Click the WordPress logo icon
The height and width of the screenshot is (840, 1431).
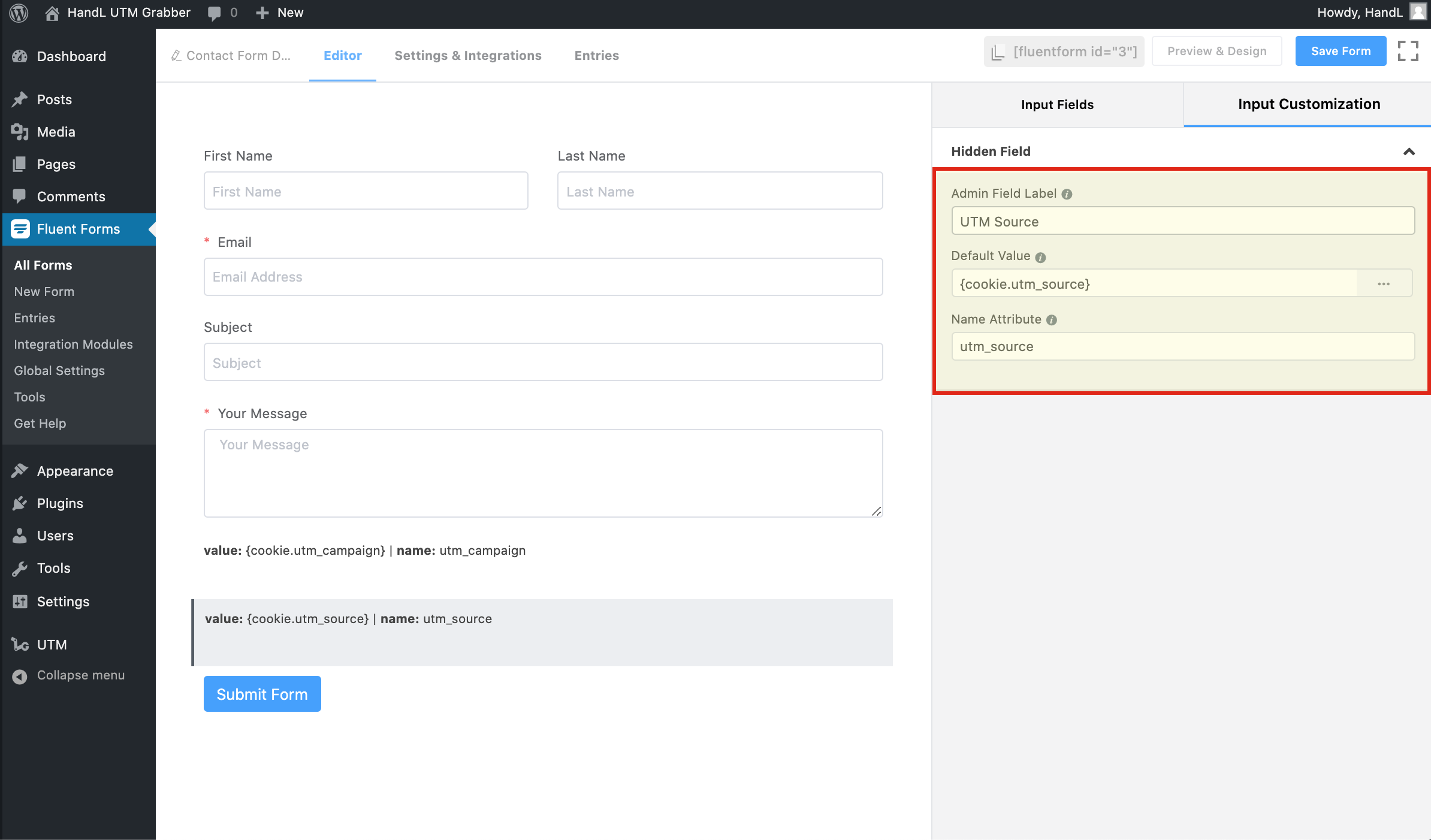pyautogui.click(x=19, y=13)
